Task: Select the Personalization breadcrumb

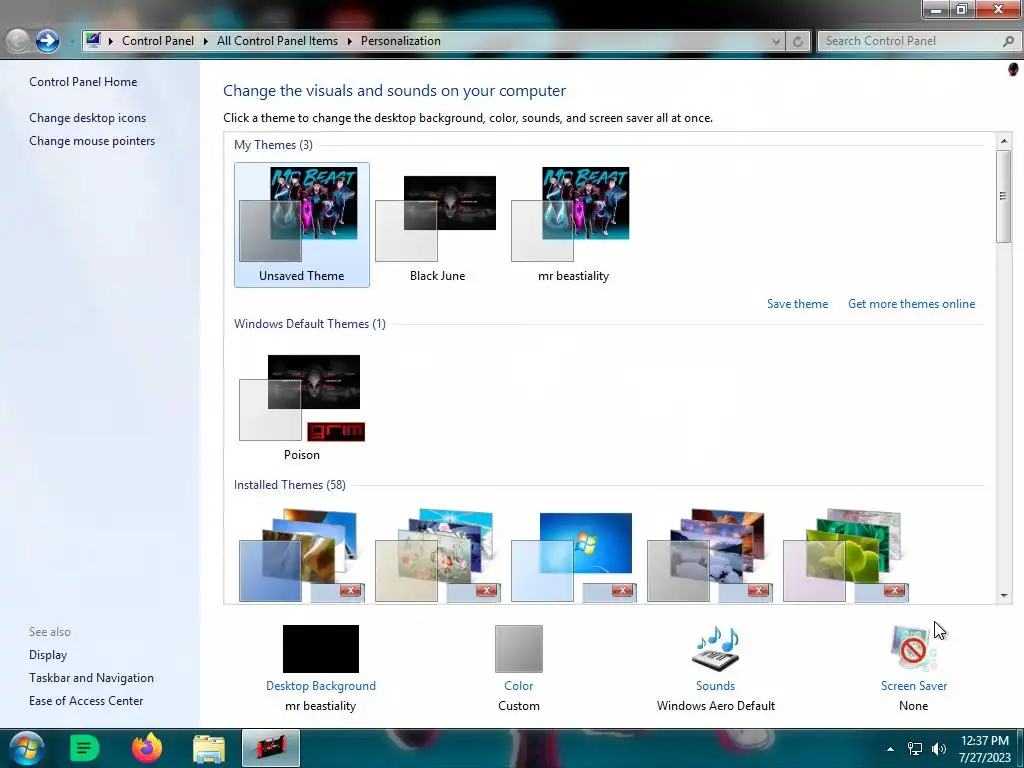Action: [401, 40]
